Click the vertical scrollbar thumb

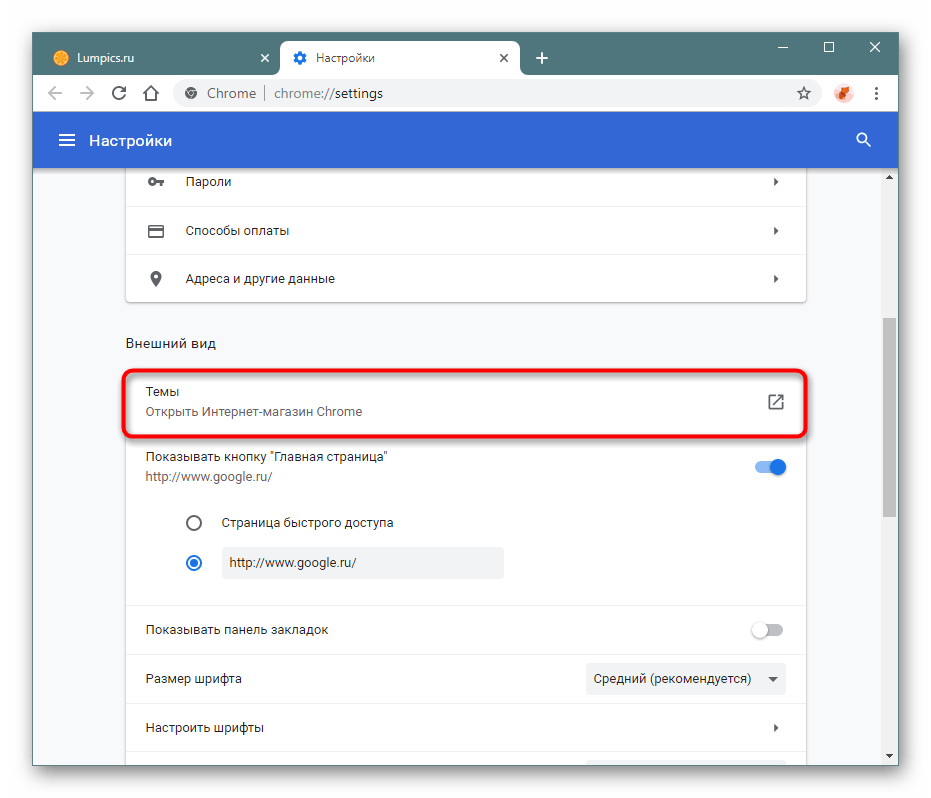[x=889, y=417]
